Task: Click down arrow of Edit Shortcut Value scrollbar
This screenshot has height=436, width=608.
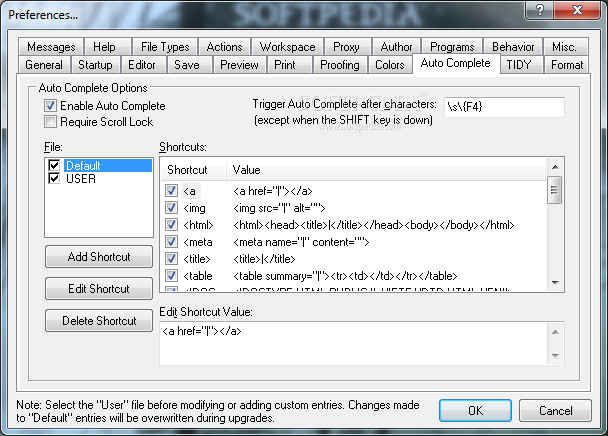Action: [555, 355]
